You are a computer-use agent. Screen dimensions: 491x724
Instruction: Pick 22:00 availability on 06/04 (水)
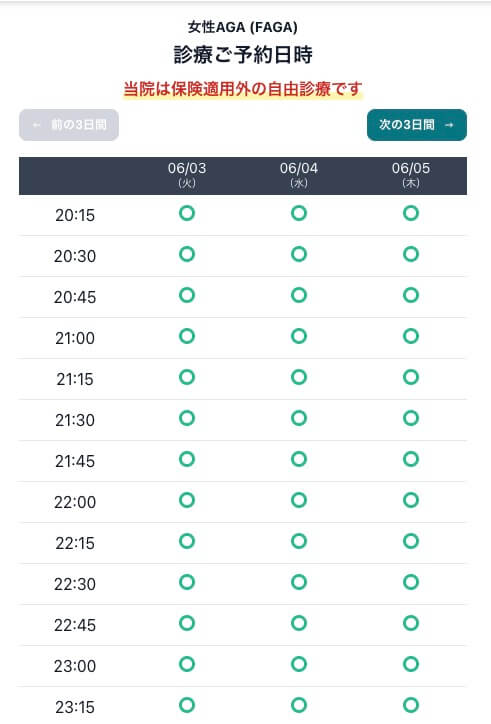pos(299,500)
